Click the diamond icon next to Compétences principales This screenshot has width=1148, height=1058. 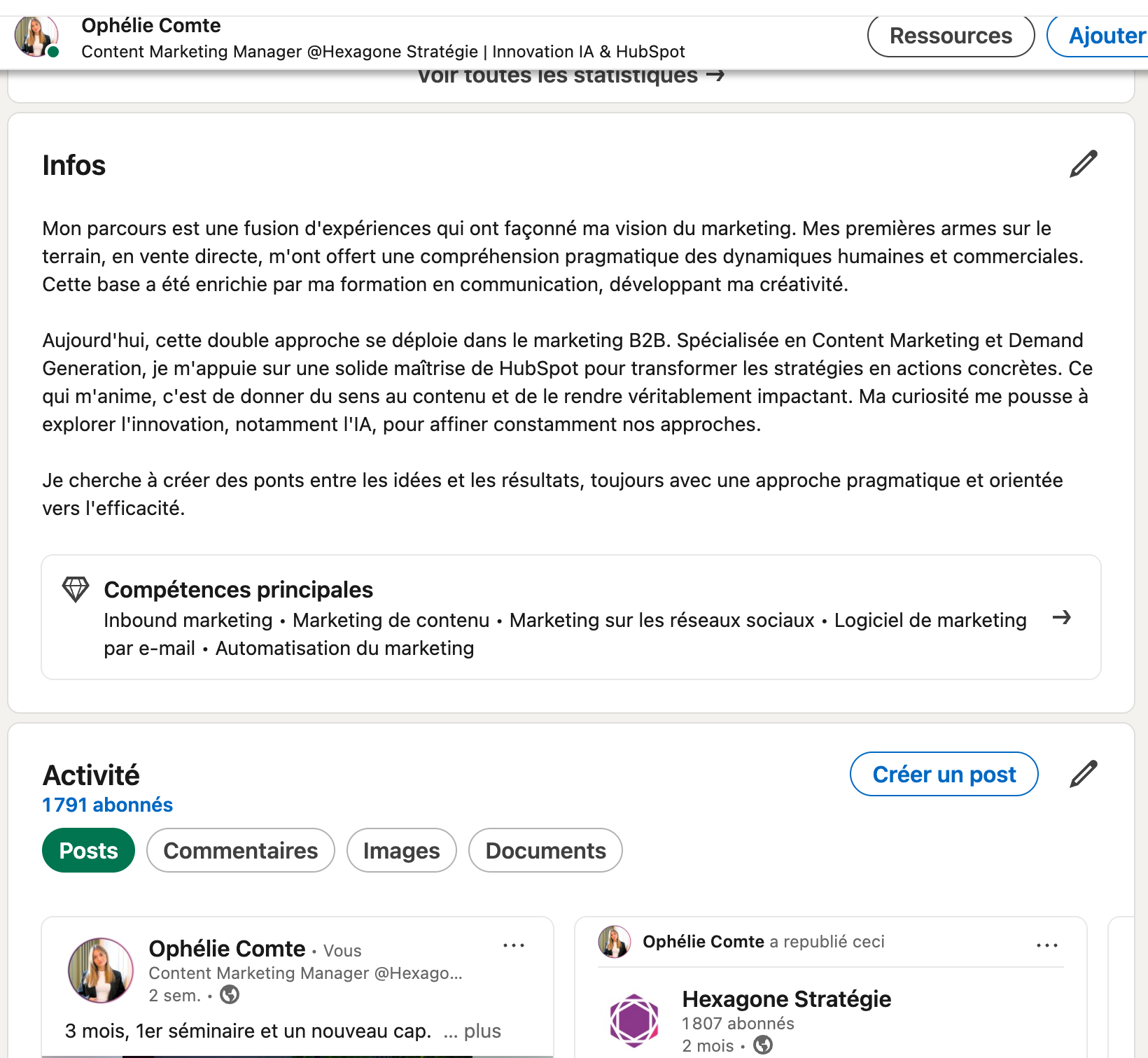(75, 590)
